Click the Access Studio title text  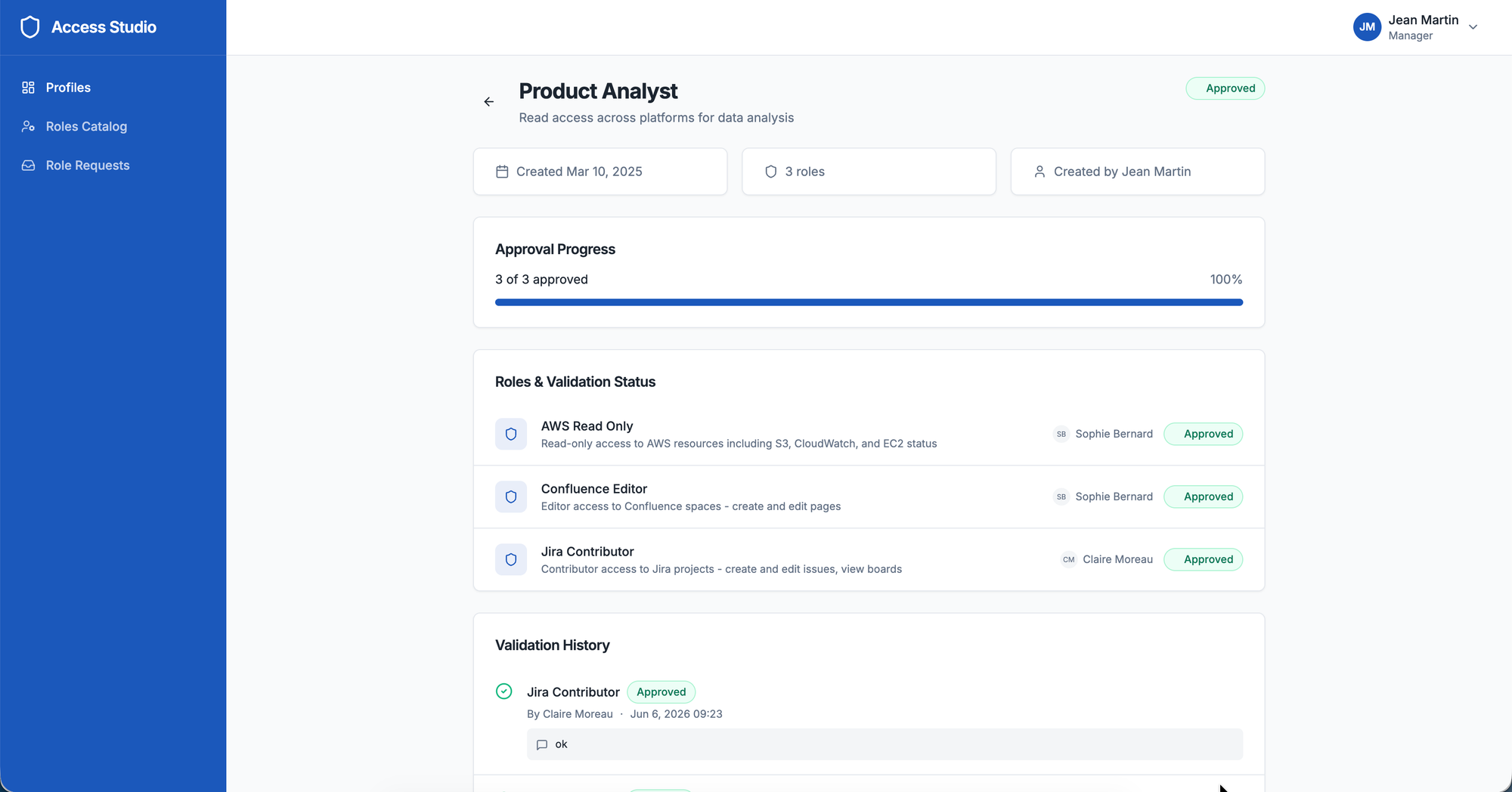(104, 27)
